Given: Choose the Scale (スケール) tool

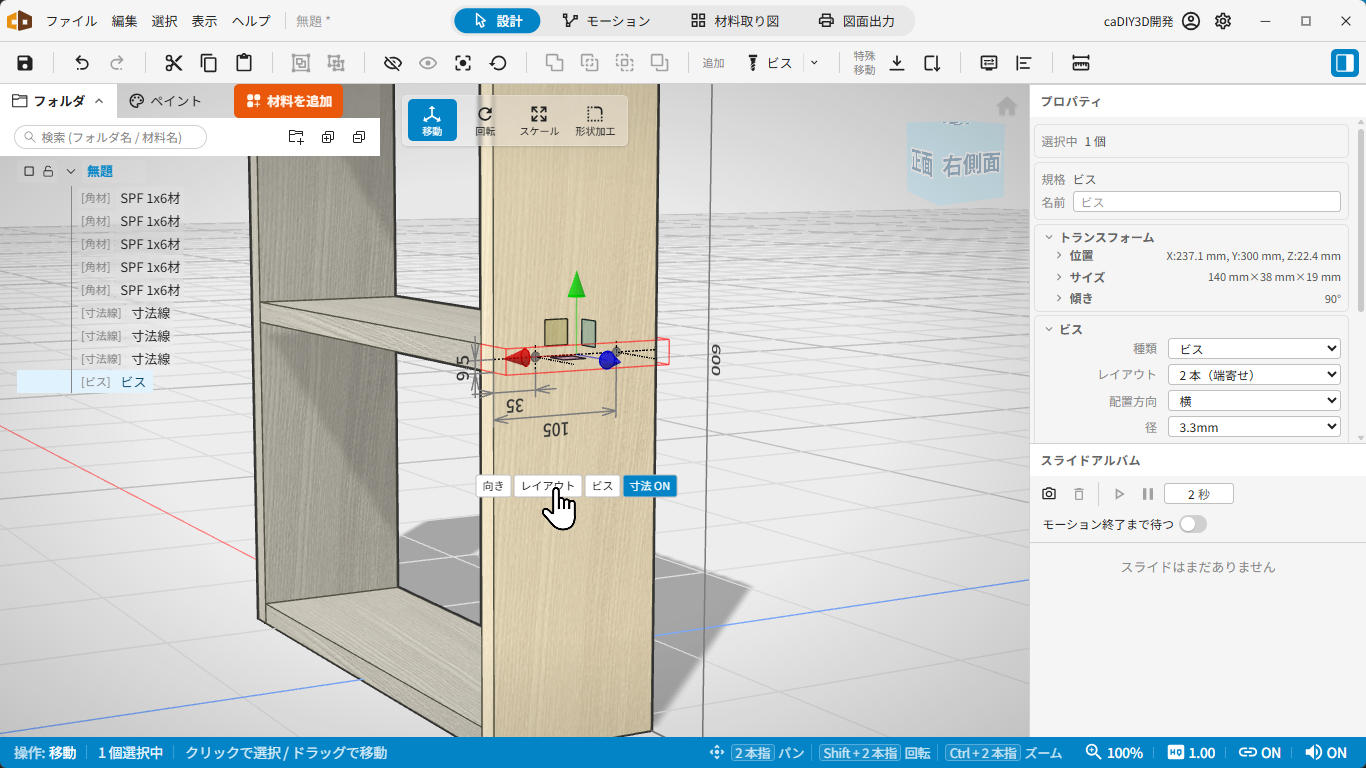Looking at the screenshot, I should pyautogui.click(x=539, y=120).
